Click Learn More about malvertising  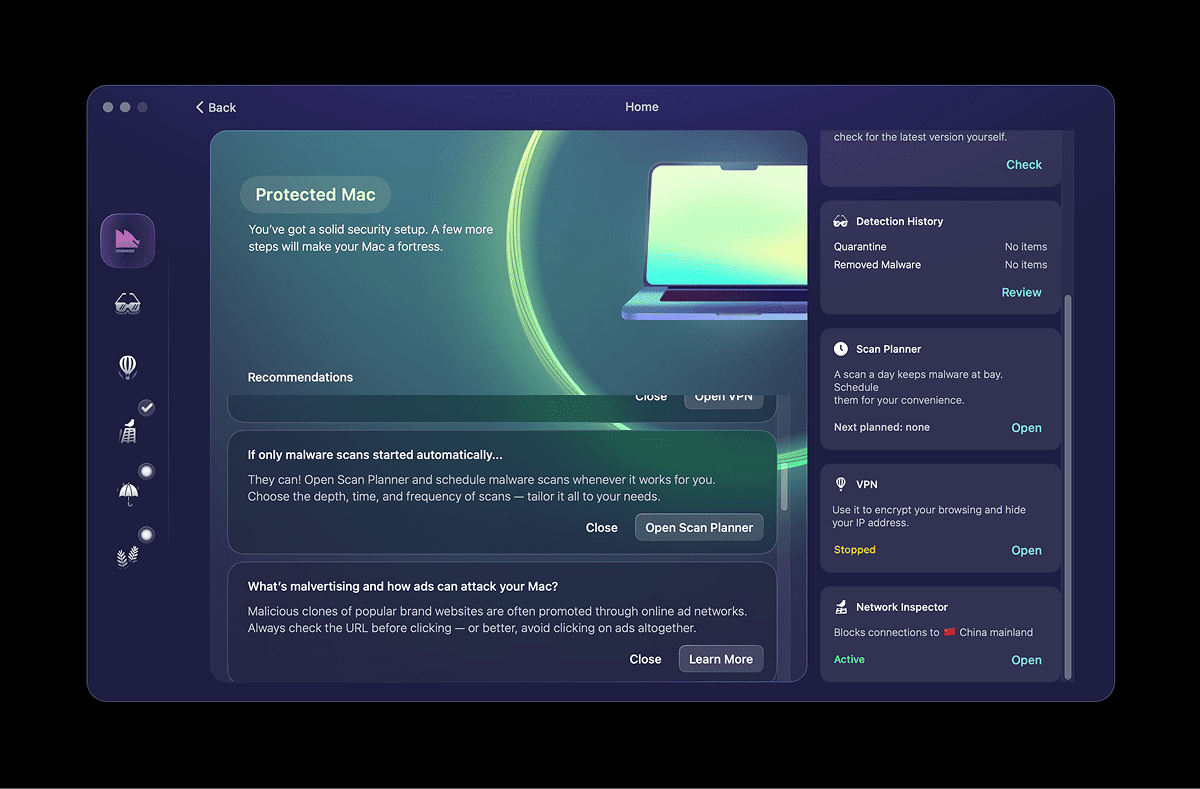(720, 659)
